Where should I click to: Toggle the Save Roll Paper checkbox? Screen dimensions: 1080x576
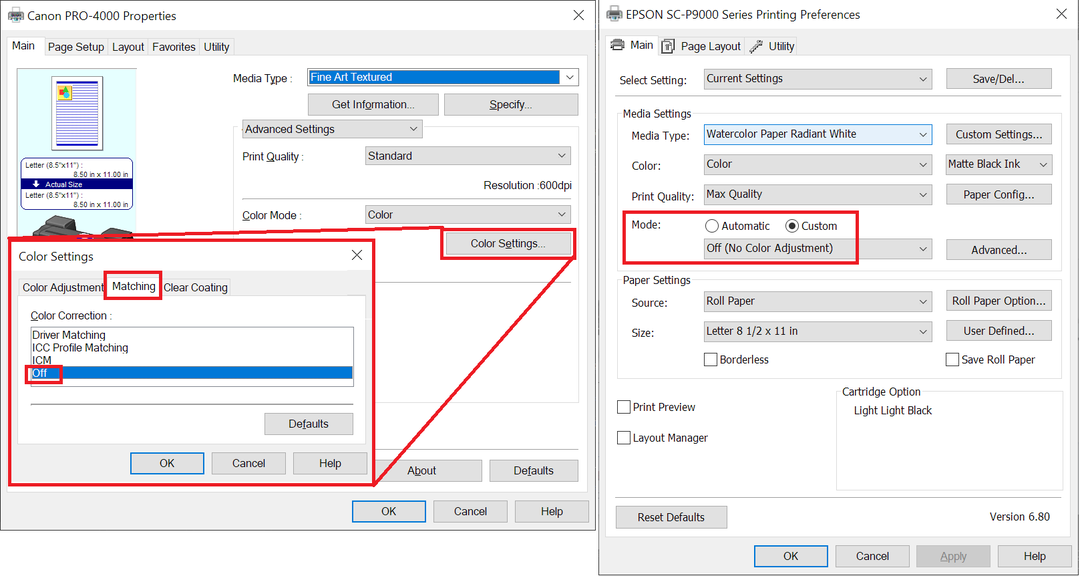[952, 359]
